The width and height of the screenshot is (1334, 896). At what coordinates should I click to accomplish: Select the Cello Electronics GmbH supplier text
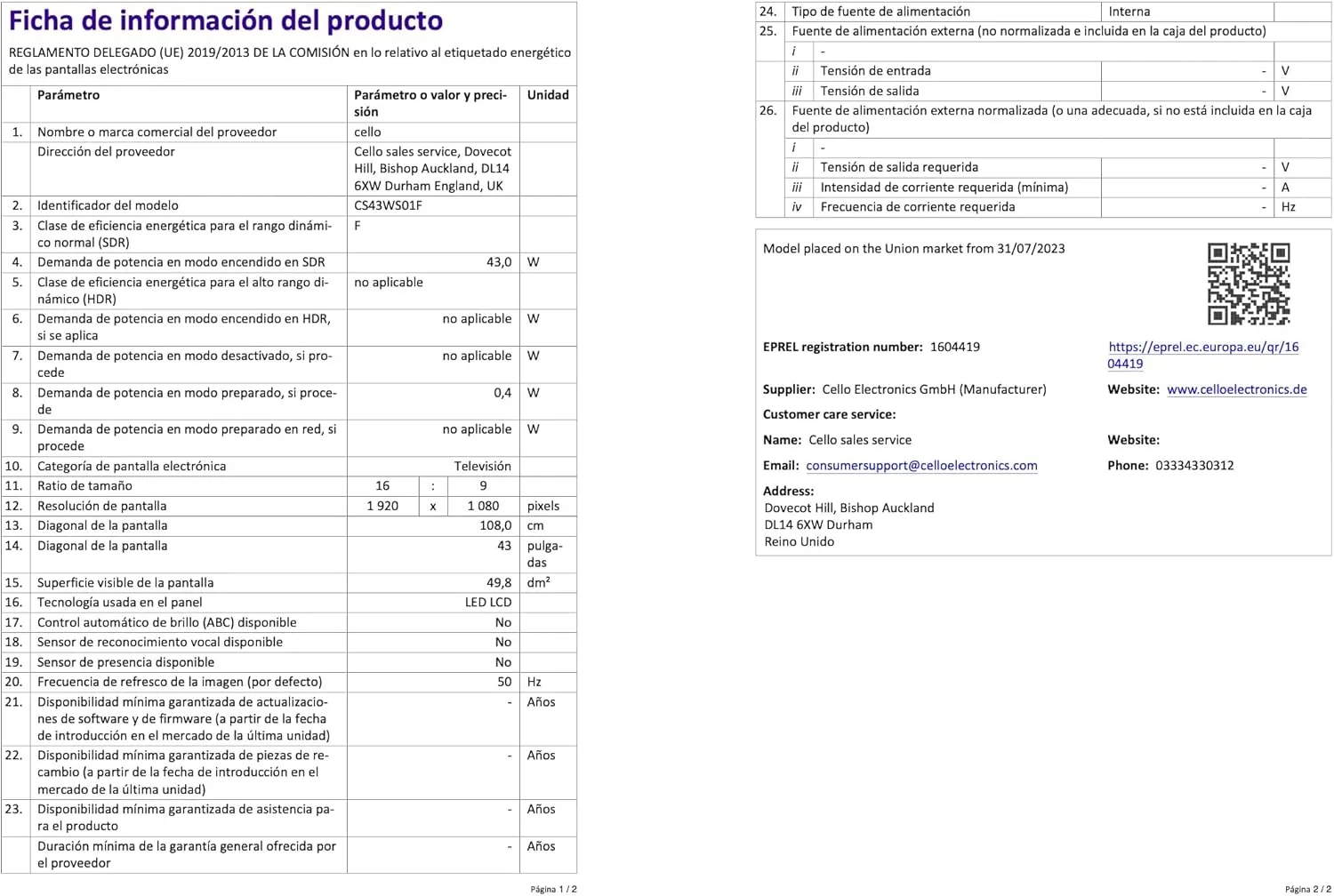[934, 389]
